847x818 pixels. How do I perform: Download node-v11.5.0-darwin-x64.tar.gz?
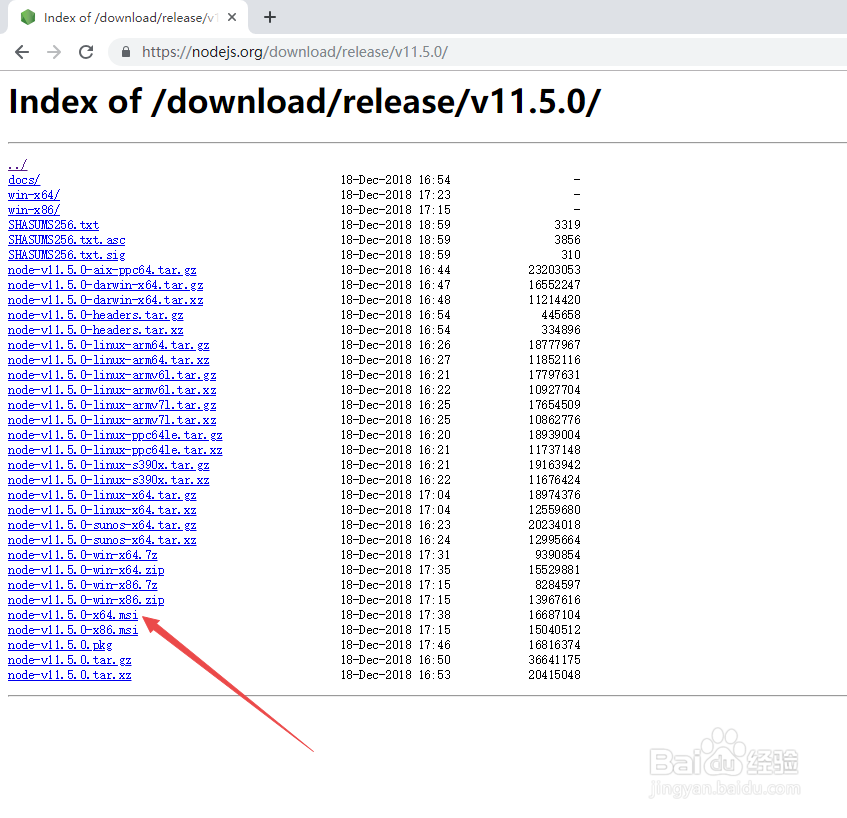click(x=105, y=285)
